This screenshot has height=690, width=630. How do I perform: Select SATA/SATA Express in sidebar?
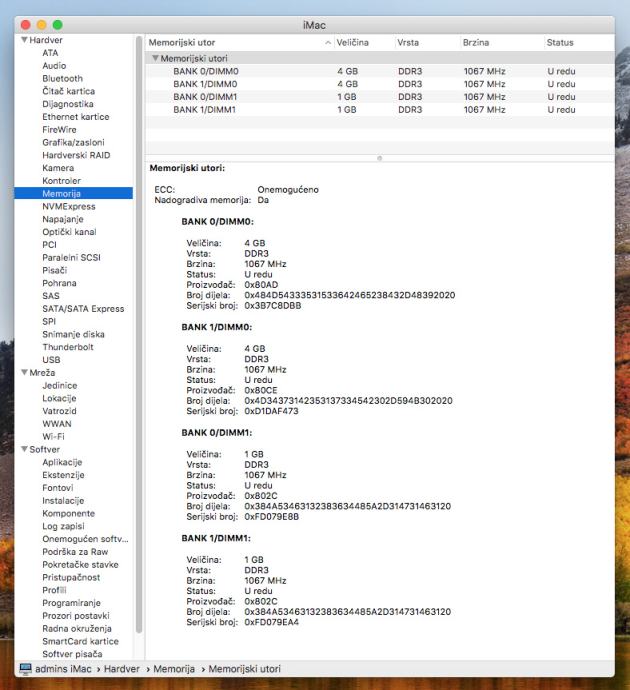click(x=83, y=308)
